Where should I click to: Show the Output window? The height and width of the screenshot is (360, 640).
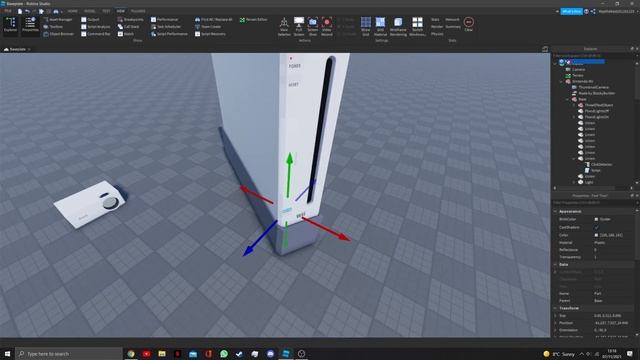pos(90,20)
